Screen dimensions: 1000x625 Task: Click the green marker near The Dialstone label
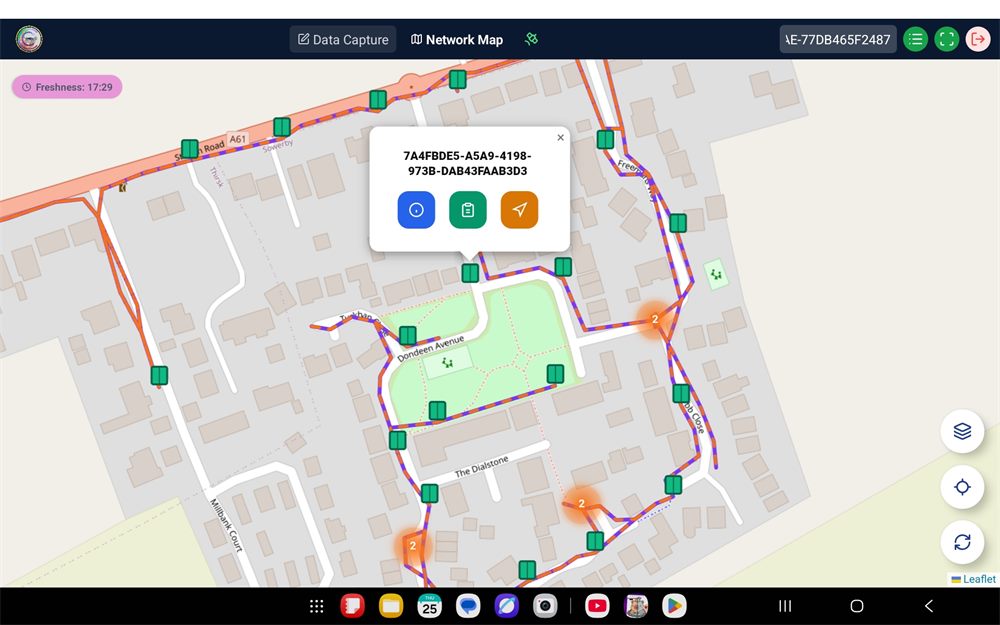pos(429,493)
